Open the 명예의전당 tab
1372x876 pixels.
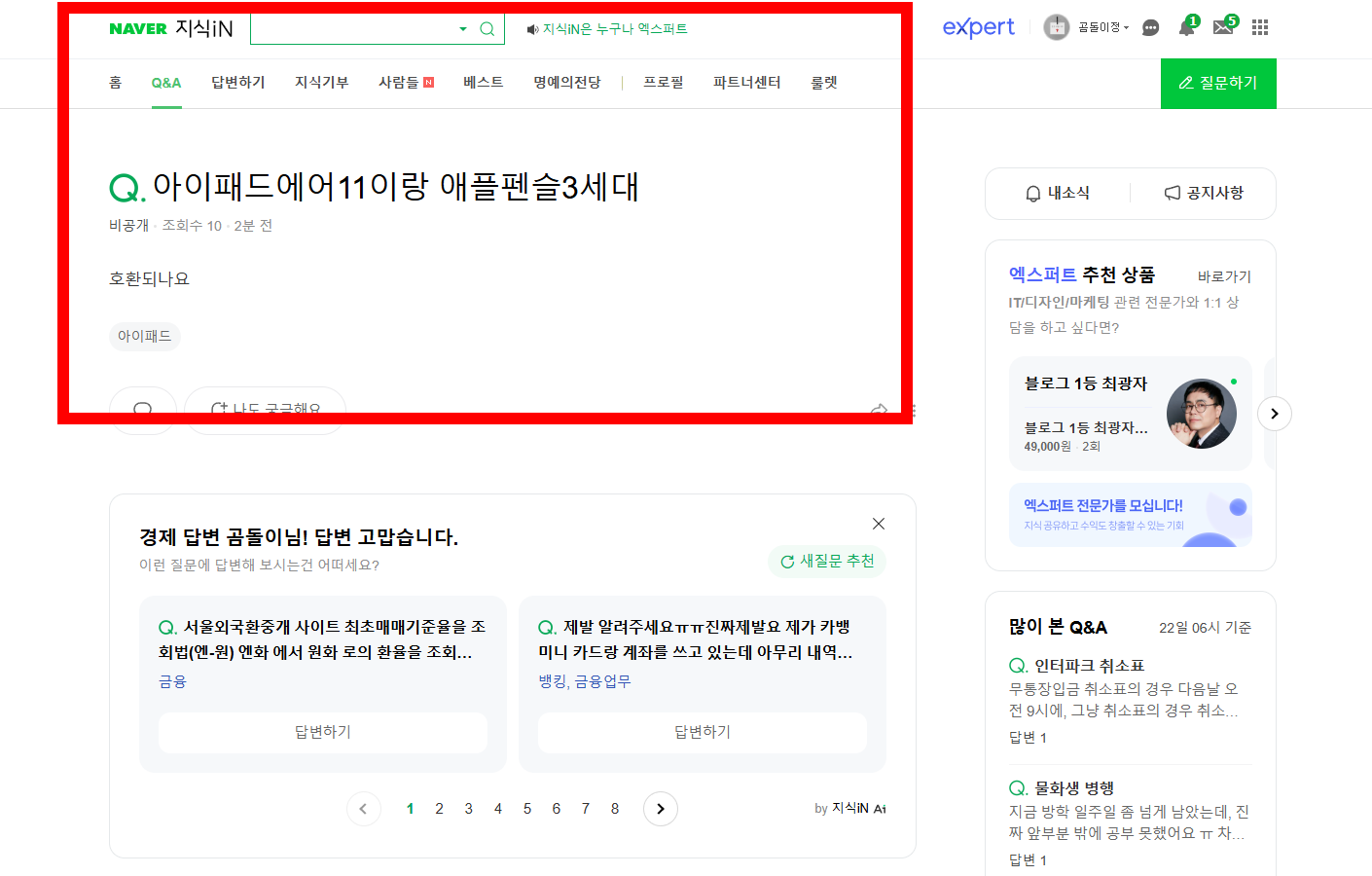(567, 83)
